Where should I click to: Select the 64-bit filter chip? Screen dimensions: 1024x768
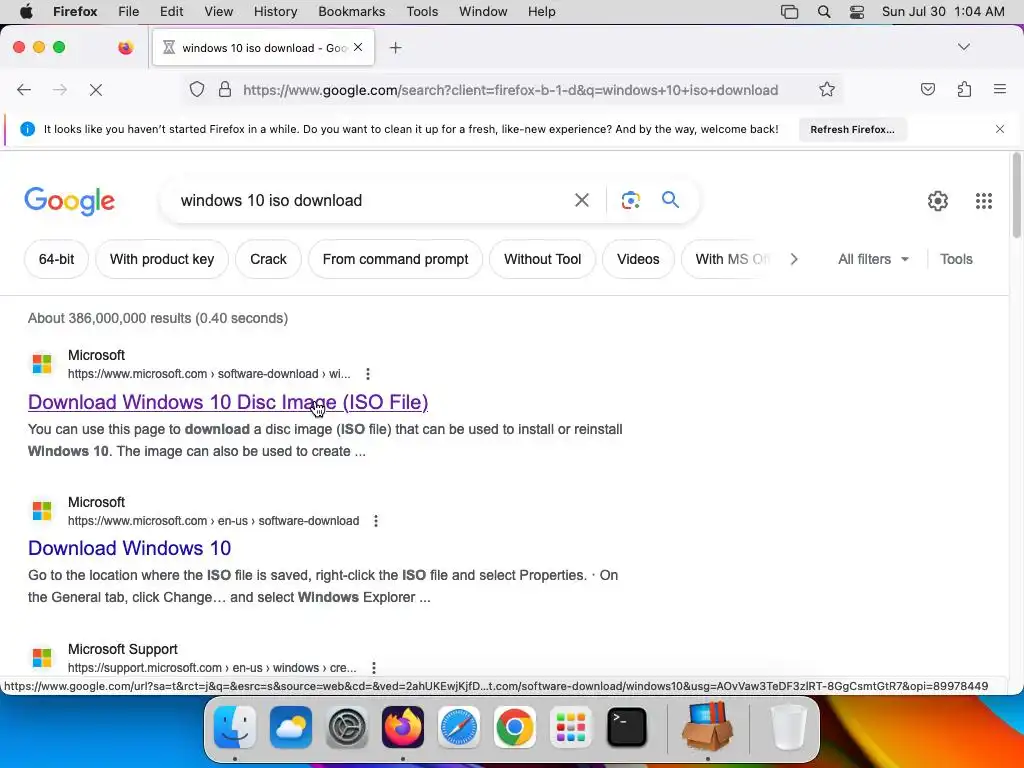tap(56, 259)
